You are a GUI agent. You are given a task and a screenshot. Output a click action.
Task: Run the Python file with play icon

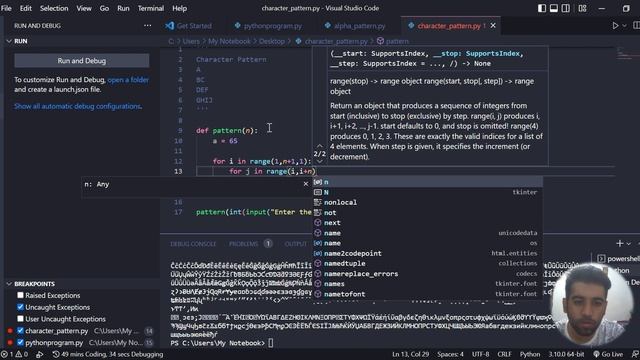tap(615, 26)
